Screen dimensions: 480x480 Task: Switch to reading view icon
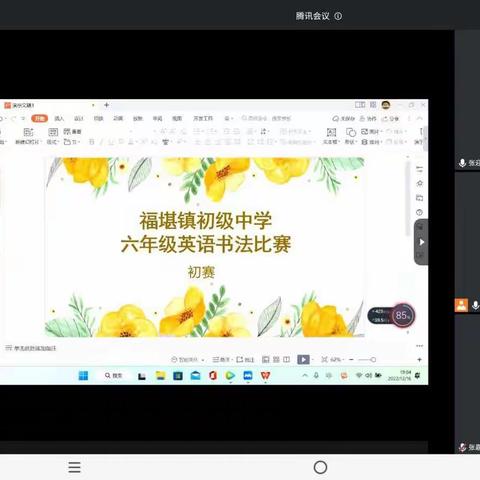(287, 360)
